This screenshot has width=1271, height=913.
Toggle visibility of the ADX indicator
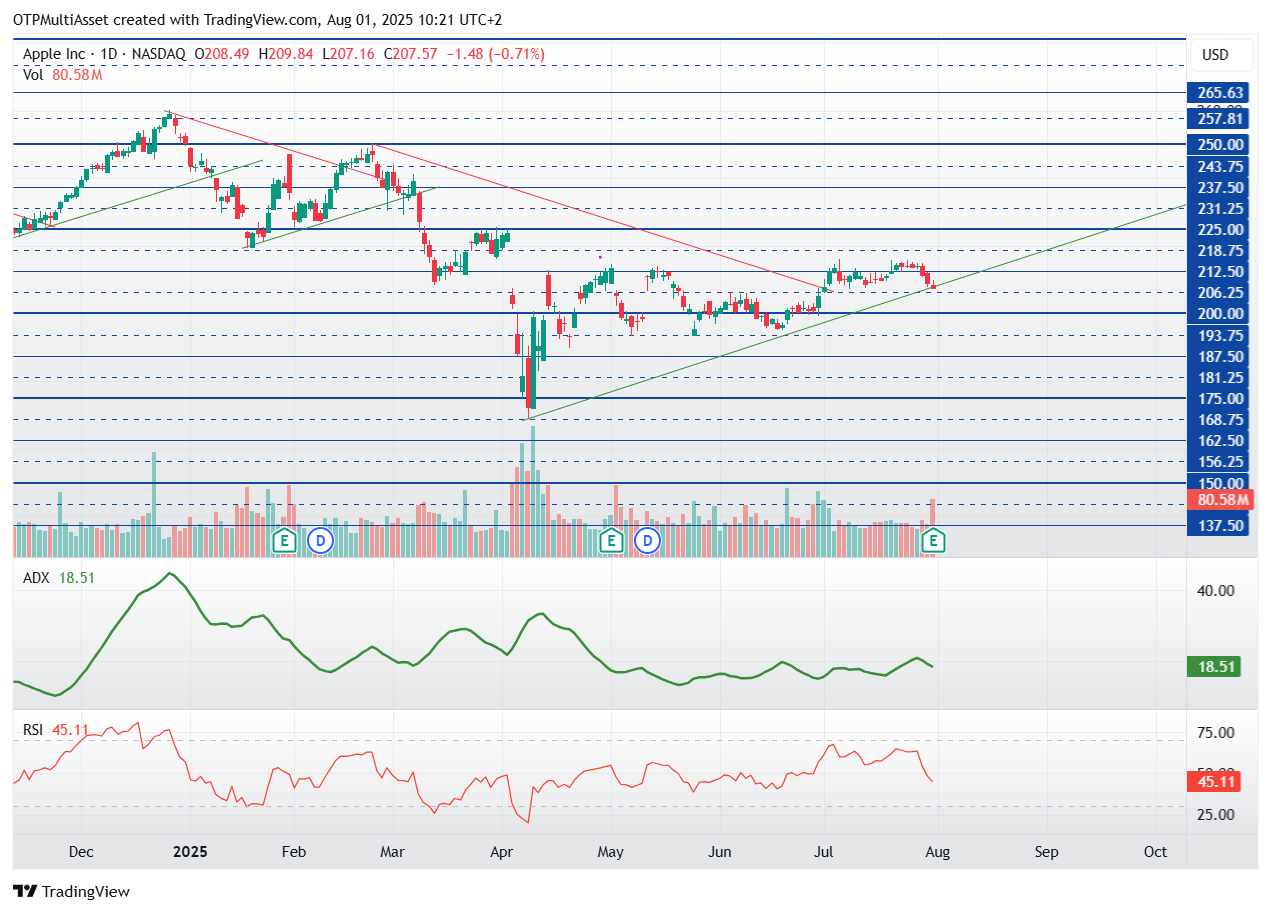35,577
